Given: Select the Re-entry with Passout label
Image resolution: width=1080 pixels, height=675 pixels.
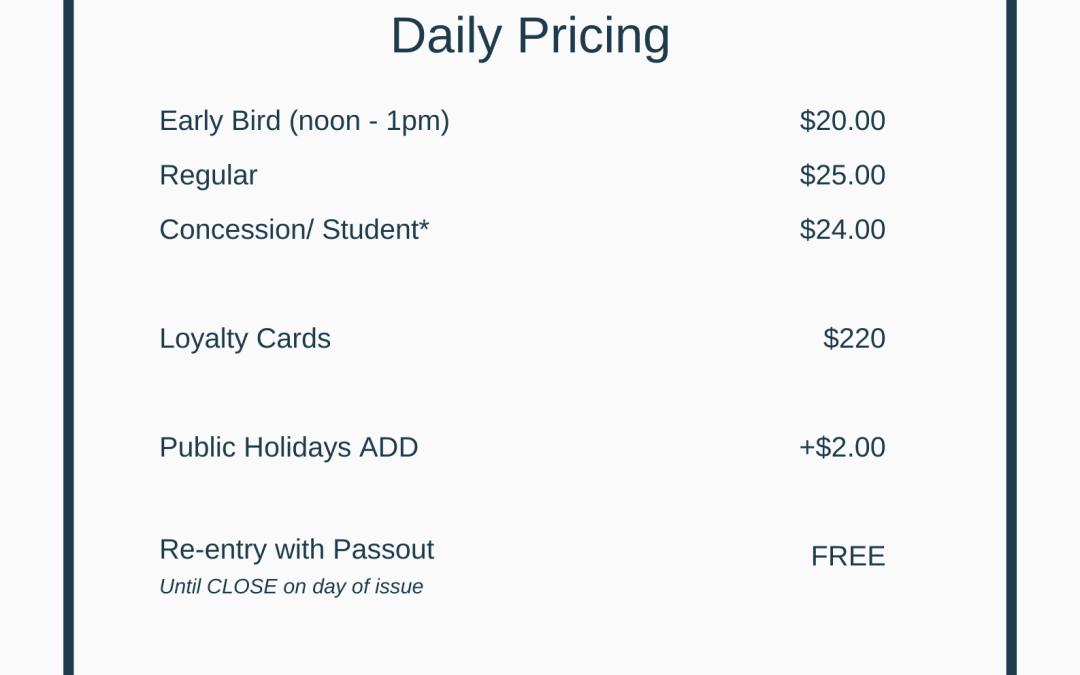Looking at the screenshot, I should pos(296,550).
